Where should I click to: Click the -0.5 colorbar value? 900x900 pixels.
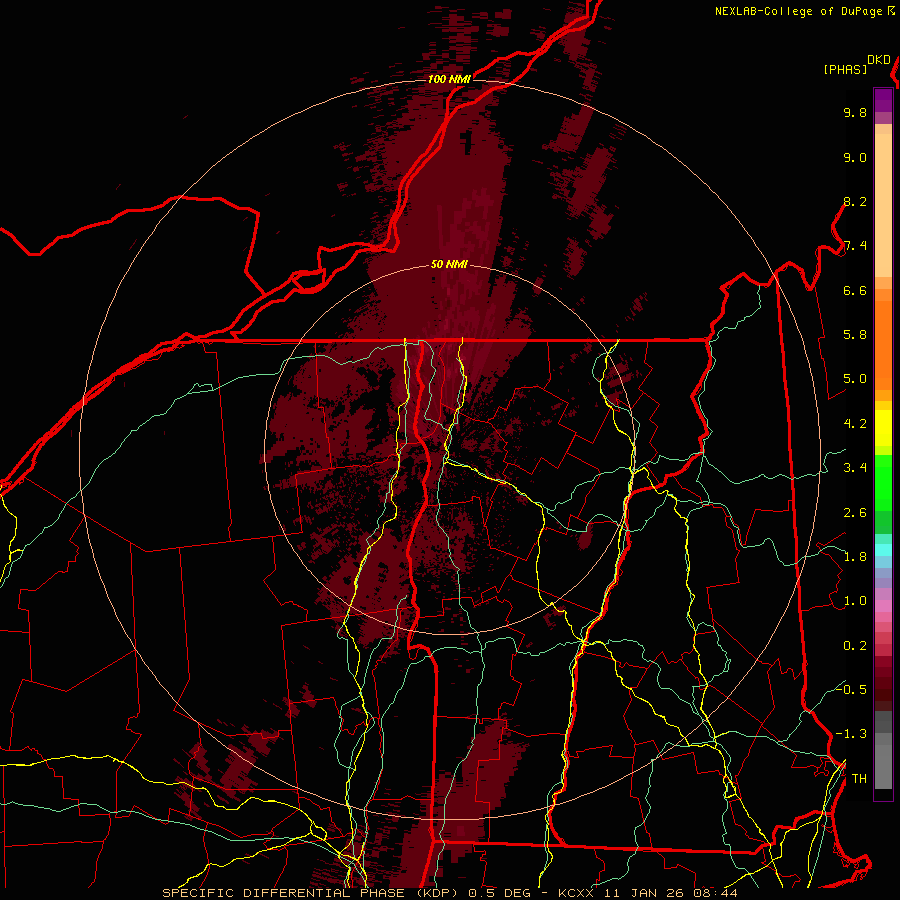point(851,690)
